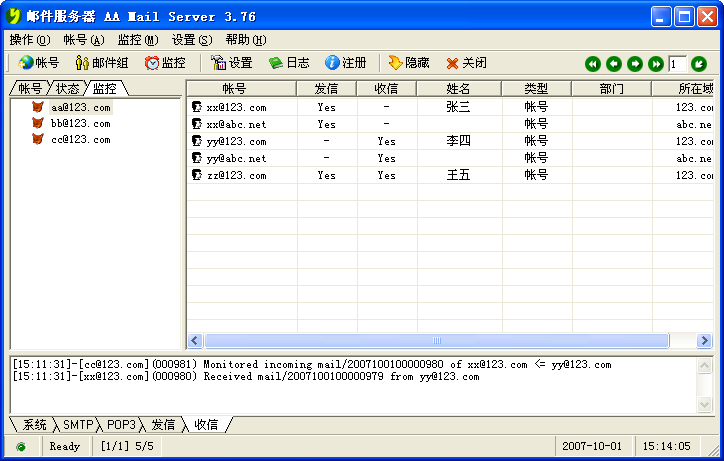724x461 pixels.
Task: Click the log pane scroll up arrow
Action: pos(704,366)
